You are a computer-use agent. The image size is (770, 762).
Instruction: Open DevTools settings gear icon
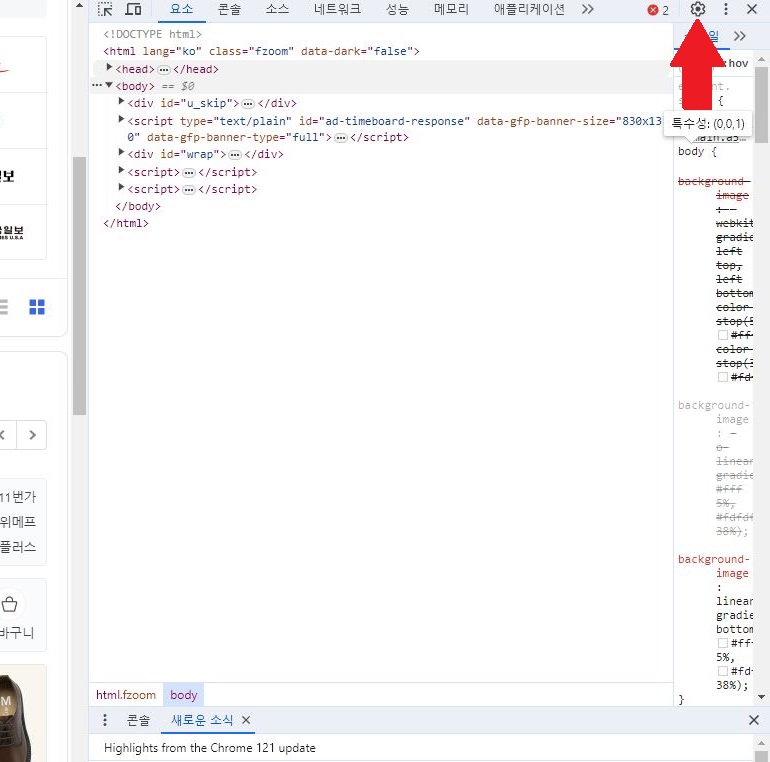tap(698, 10)
